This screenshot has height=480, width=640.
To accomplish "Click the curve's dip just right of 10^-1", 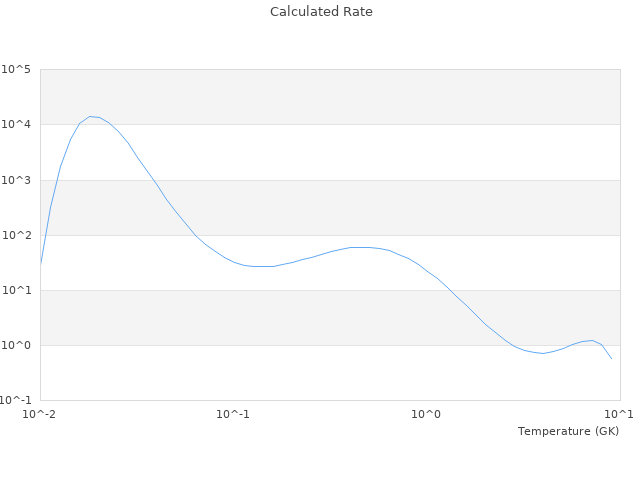I will (x=262, y=266).
